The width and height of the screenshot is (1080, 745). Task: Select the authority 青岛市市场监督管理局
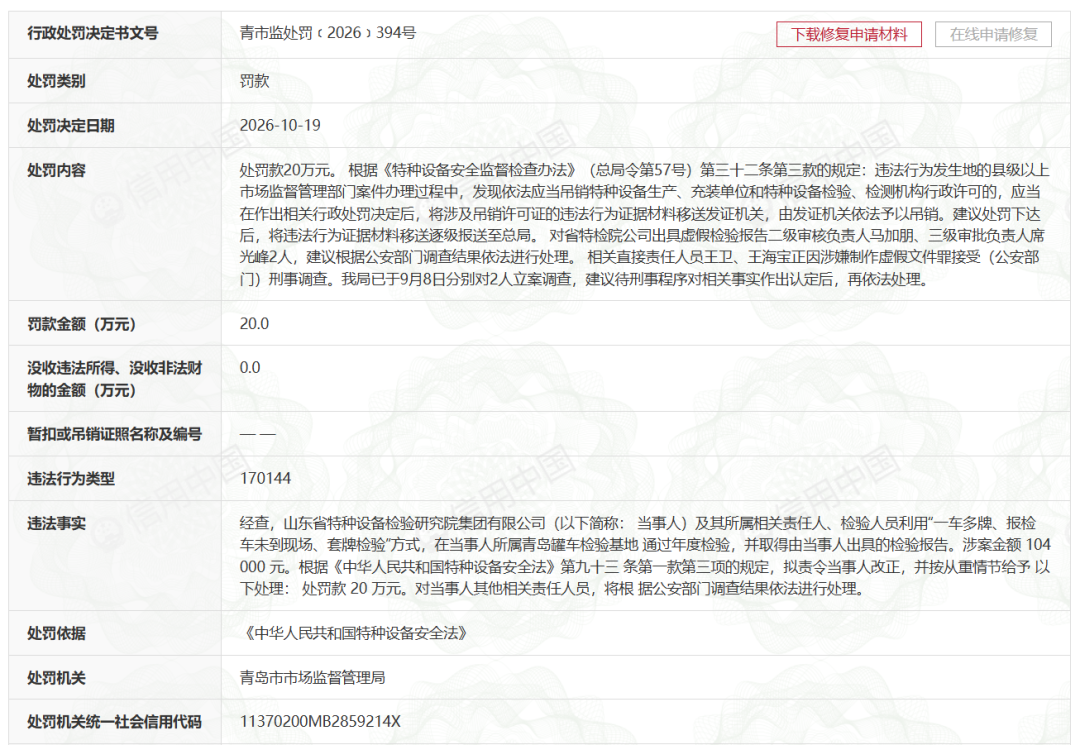tap(312, 678)
